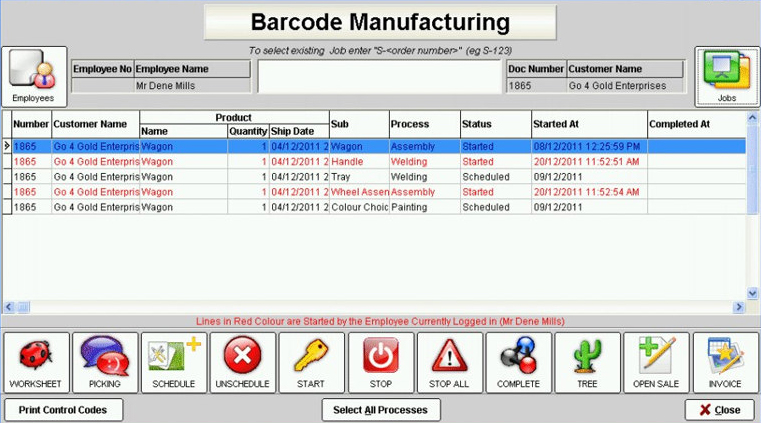The height and width of the screenshot is (424, 762).
Task: Open the Tree cactus icon
Action: coord(587,363)
